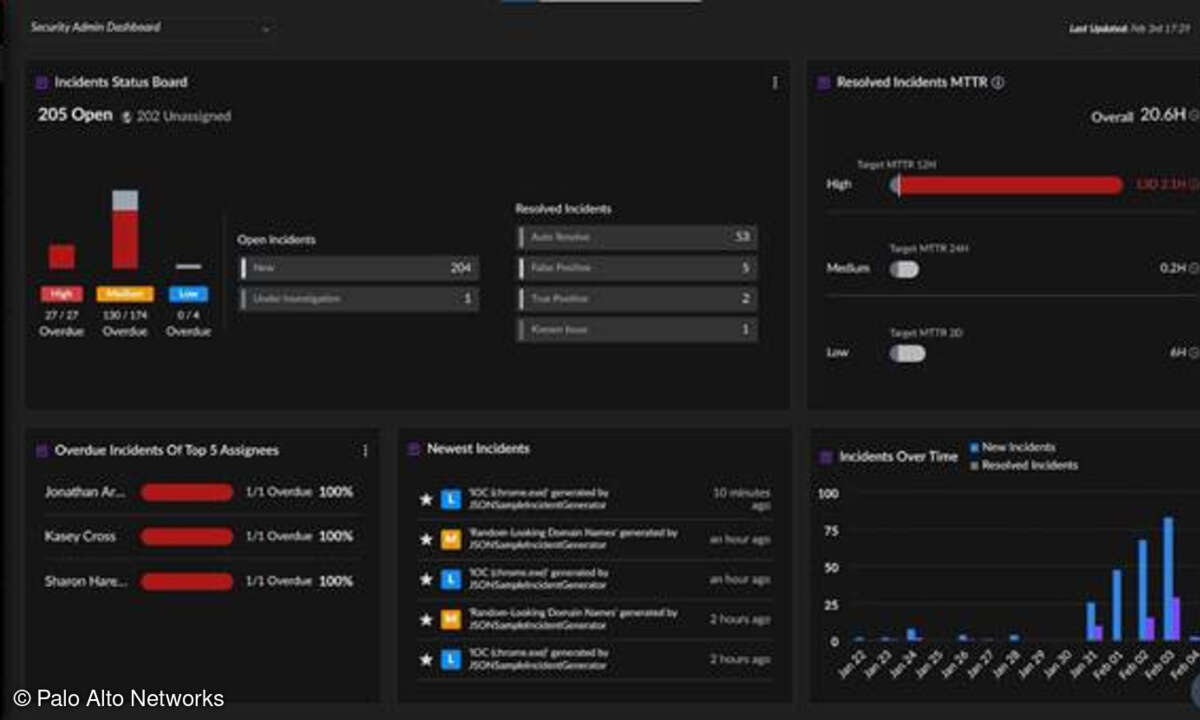Click the Feb 02 blue New Incidents bar

click(1142, 590)
